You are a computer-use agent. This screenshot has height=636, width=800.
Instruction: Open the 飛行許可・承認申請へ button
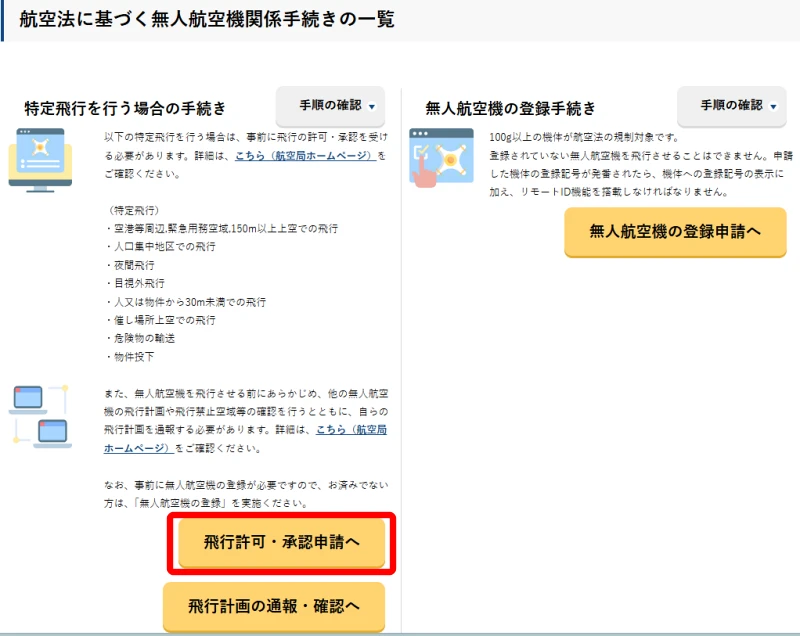click(x=281, y=543)
